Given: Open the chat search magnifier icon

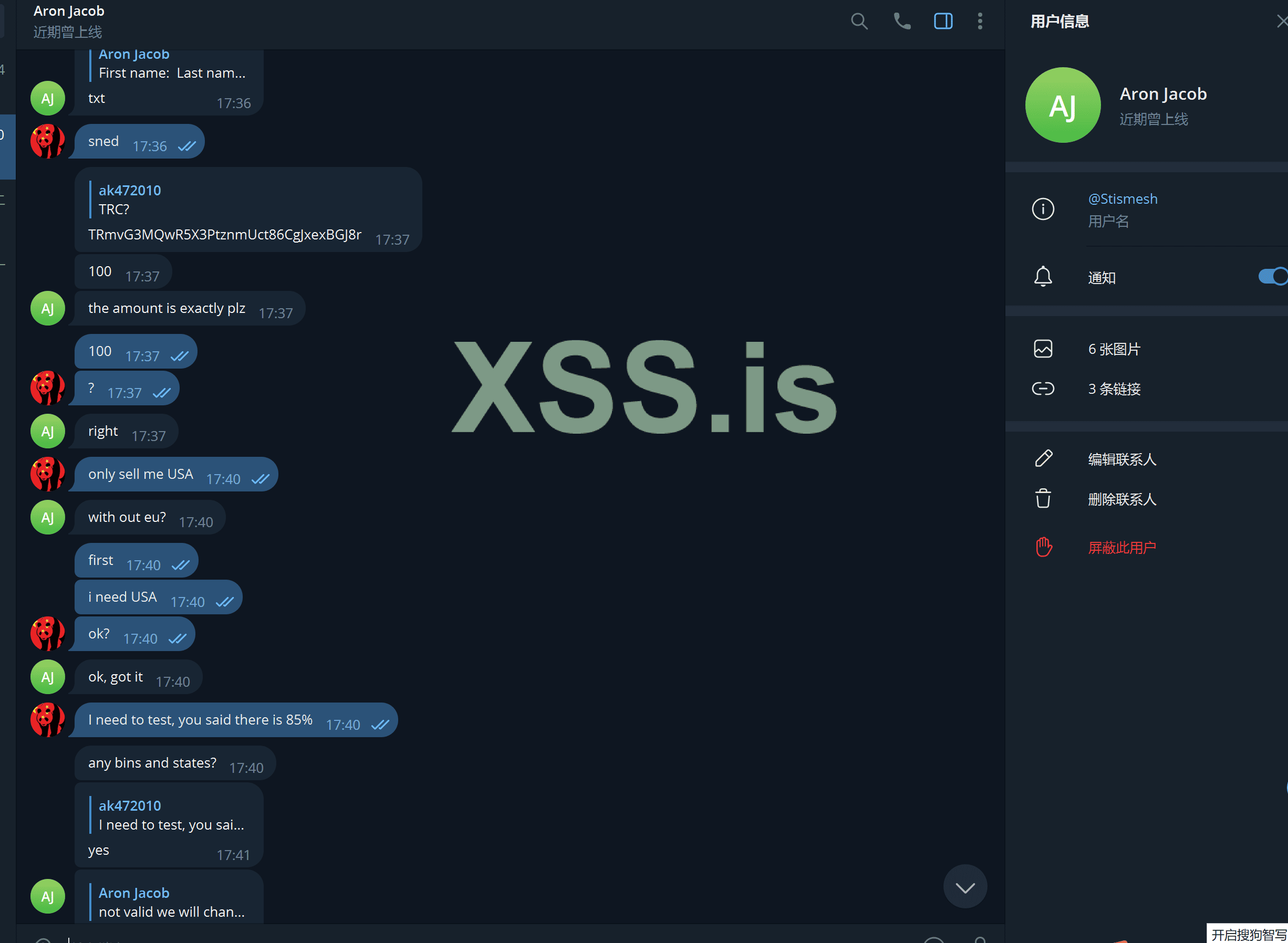Looking at the screenshot, I should pos(859,22).
